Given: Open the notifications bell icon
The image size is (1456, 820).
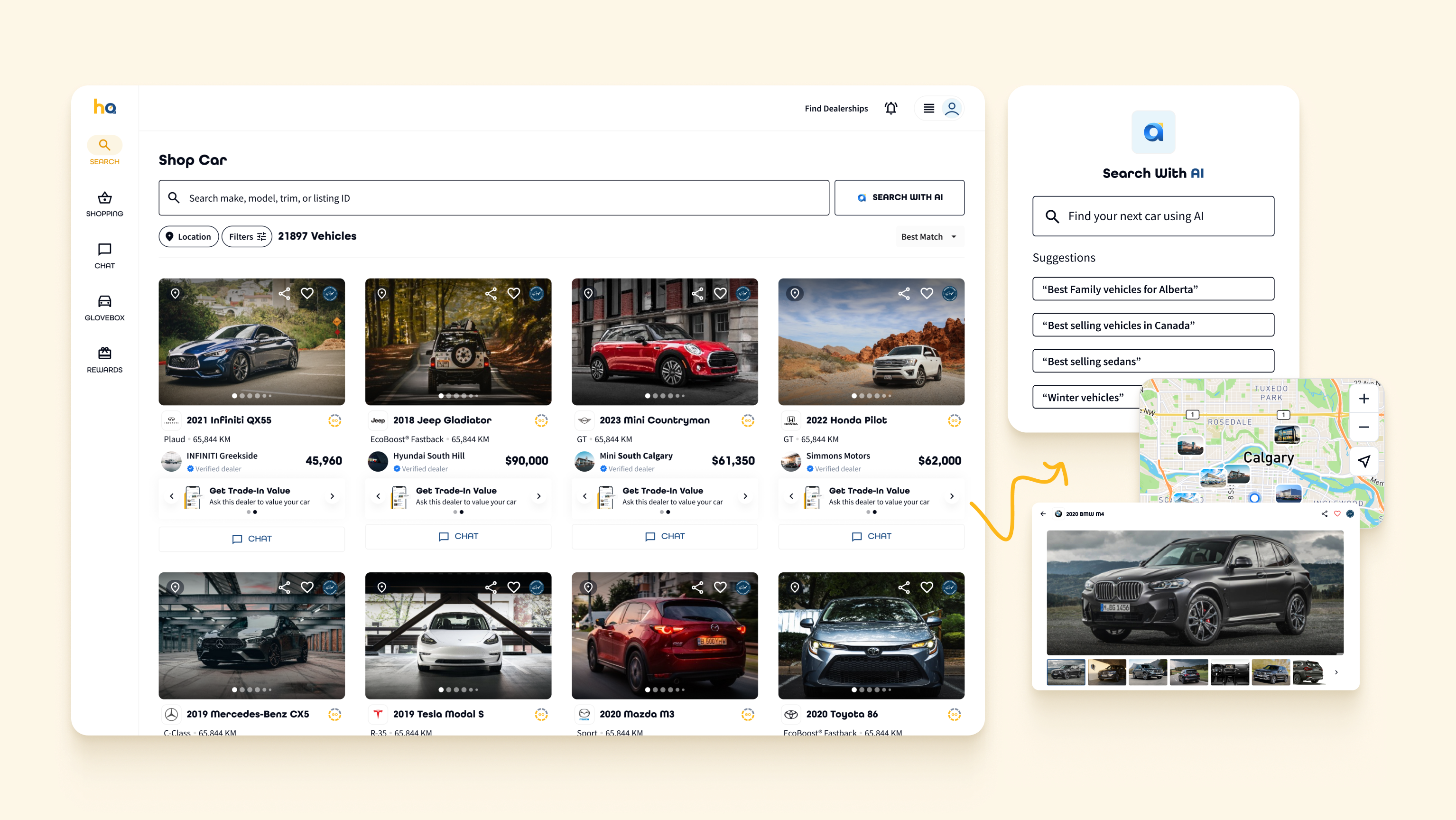Looking at the screenshot, I should 891,108.
